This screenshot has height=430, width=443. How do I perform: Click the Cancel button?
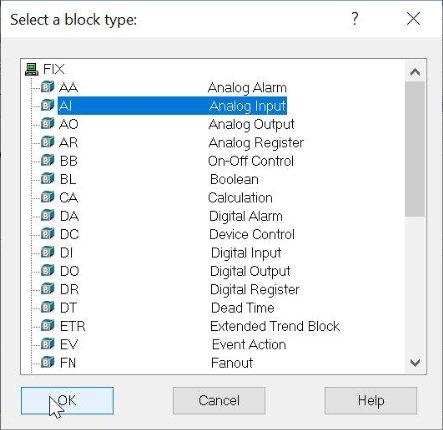click(219, 401)
